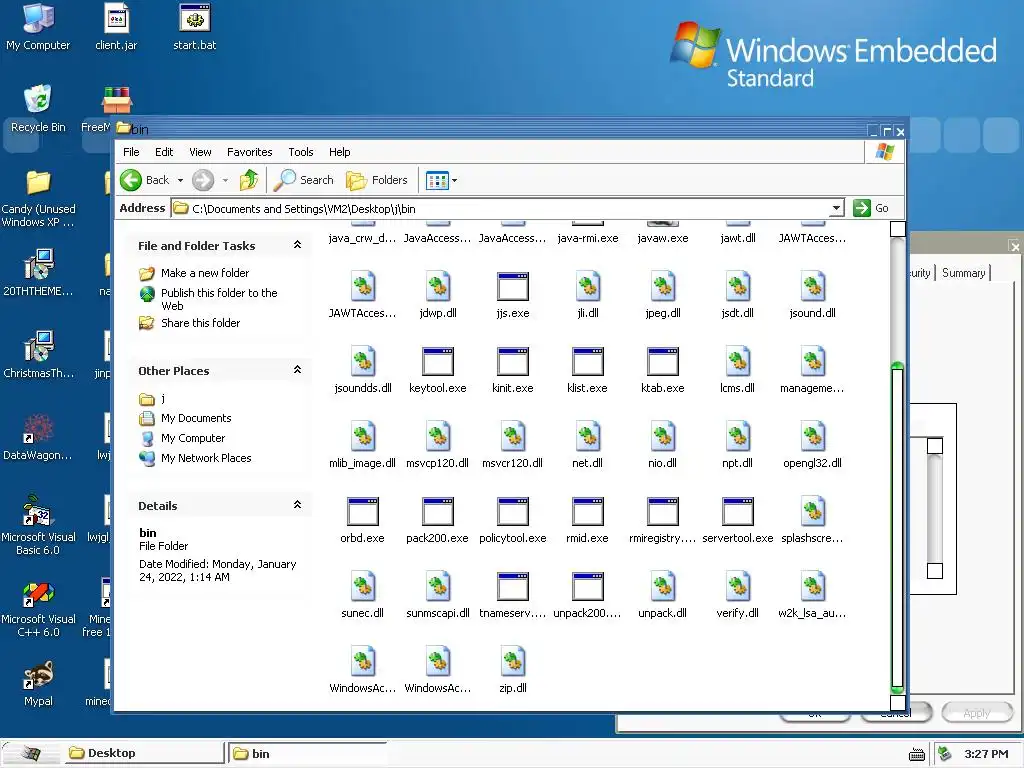The width and height of the screenshot is (1024, 768).
Task: Select mlib_image.dll file icon
Action: click(362, 436)
